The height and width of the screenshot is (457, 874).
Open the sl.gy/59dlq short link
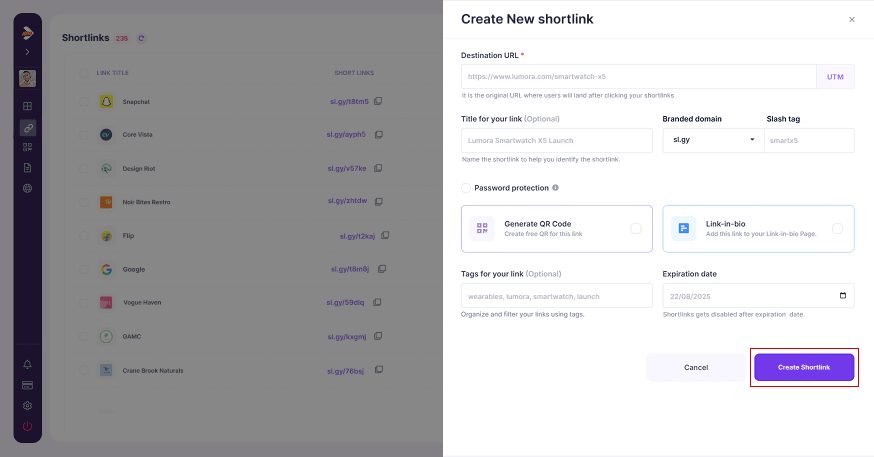click(345, 302)
